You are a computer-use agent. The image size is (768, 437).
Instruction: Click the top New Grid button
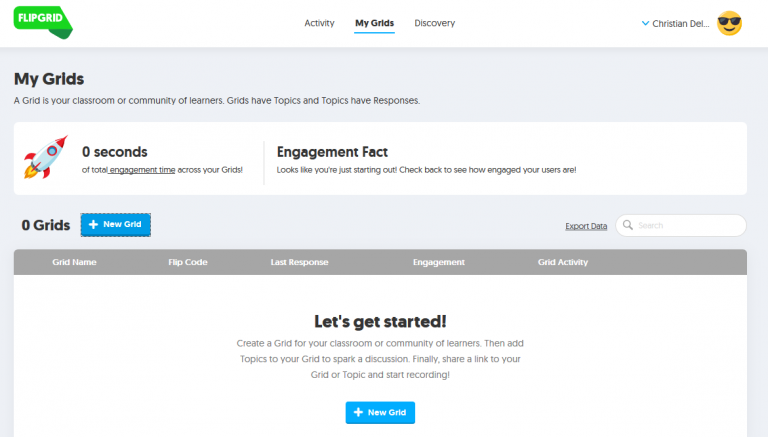115,225
